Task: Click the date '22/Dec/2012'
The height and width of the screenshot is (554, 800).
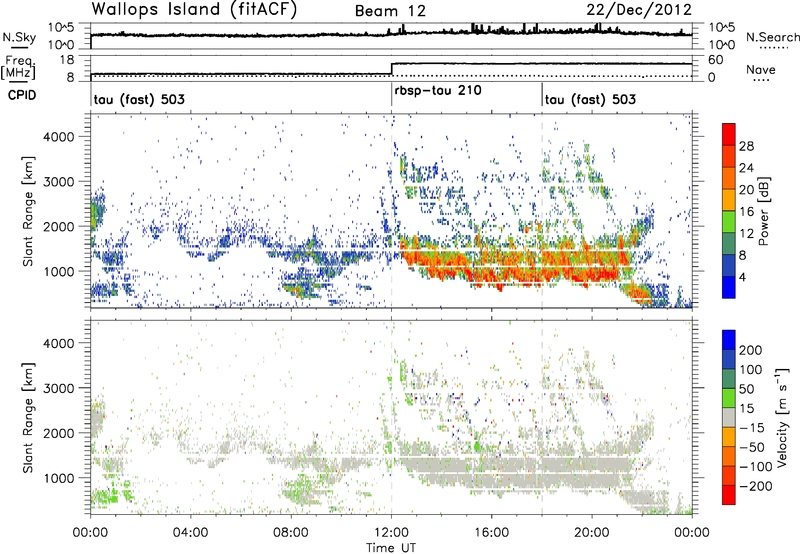Action: (x=639, y=9)
